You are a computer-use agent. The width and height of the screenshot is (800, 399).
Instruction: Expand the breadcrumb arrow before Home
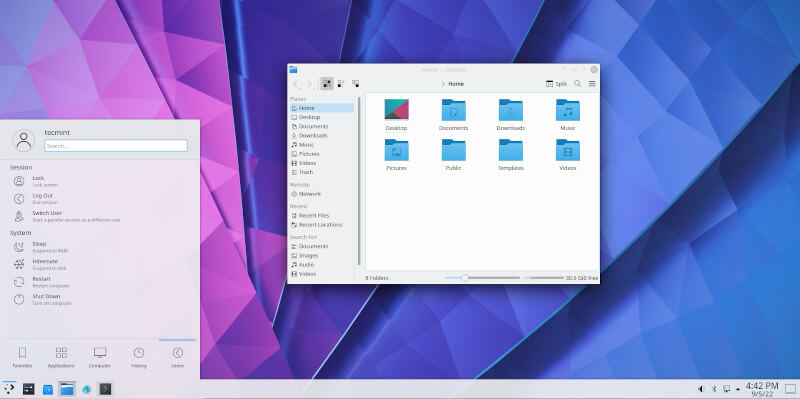tap(443, 84)
